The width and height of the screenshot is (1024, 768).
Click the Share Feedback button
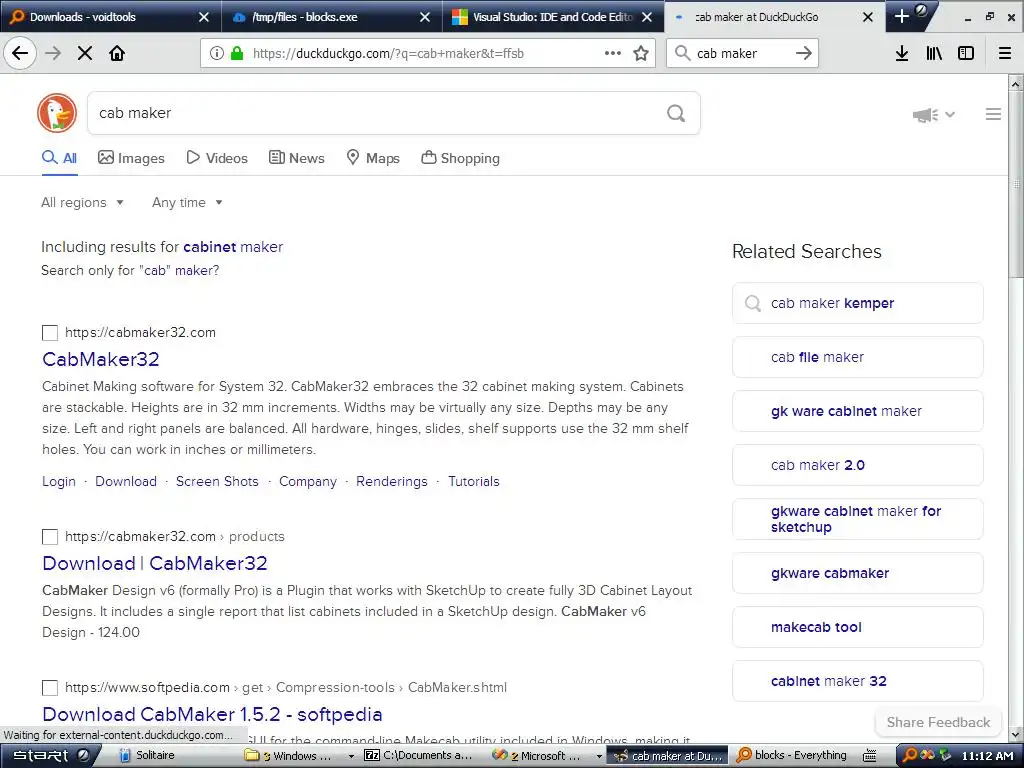[938, 722]
